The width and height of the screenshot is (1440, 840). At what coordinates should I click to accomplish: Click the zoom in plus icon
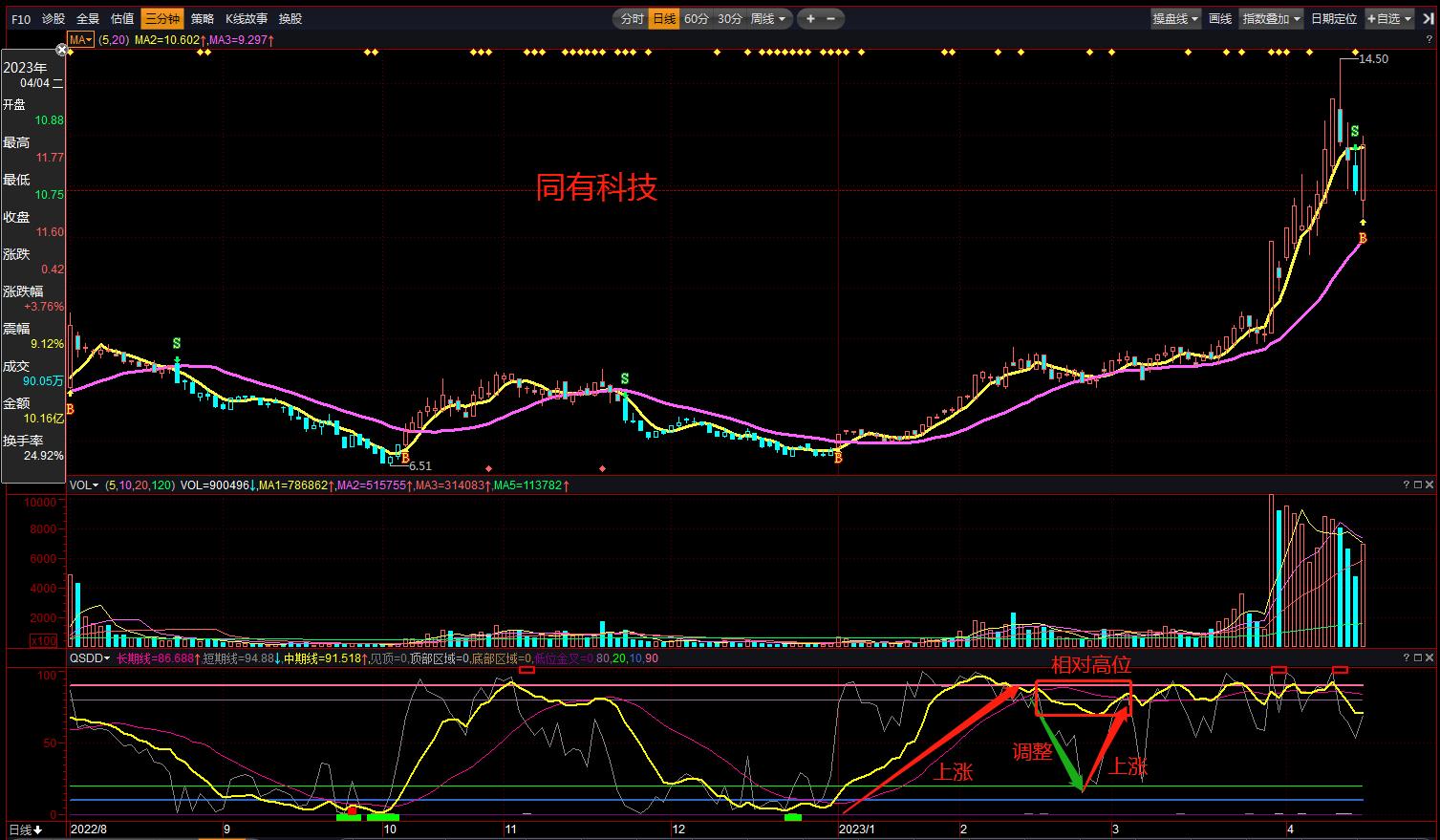click(x=810, y=19)
